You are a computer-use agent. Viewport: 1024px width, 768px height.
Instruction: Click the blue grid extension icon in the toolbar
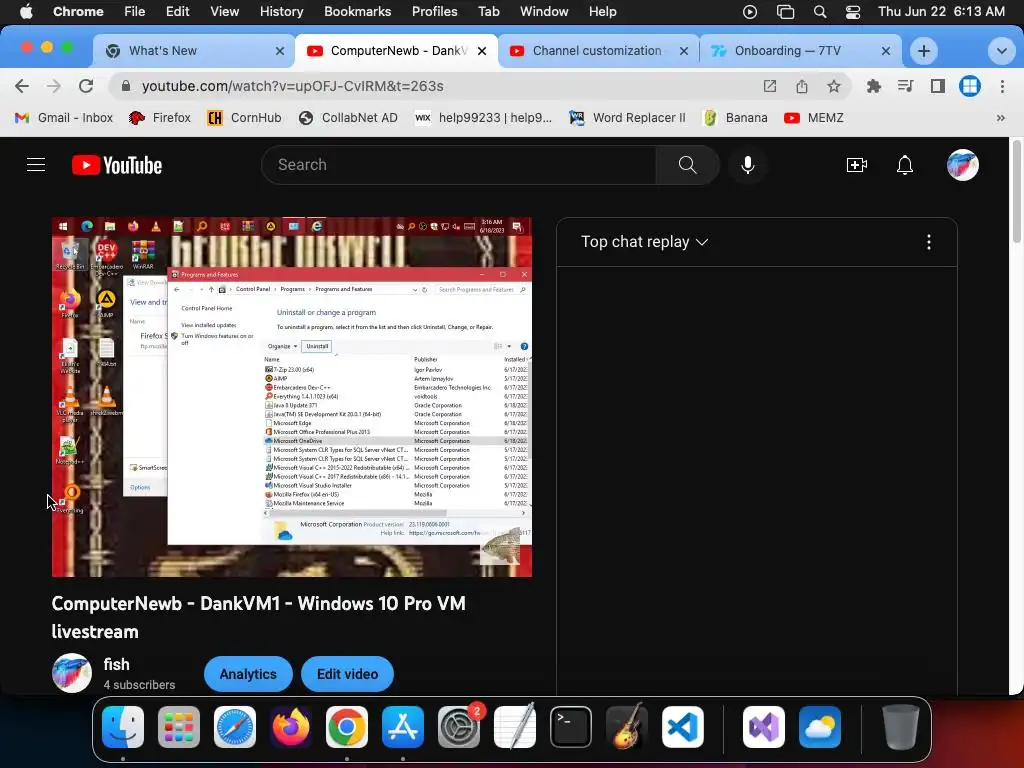970,86
